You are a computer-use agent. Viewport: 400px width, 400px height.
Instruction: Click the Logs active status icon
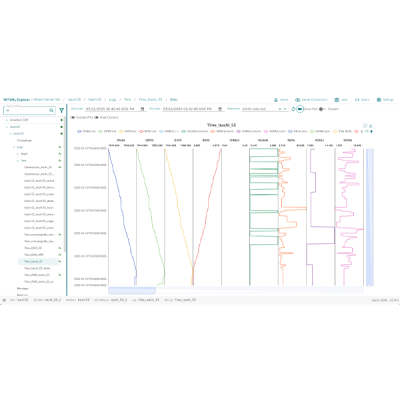[x=60, y=147]
